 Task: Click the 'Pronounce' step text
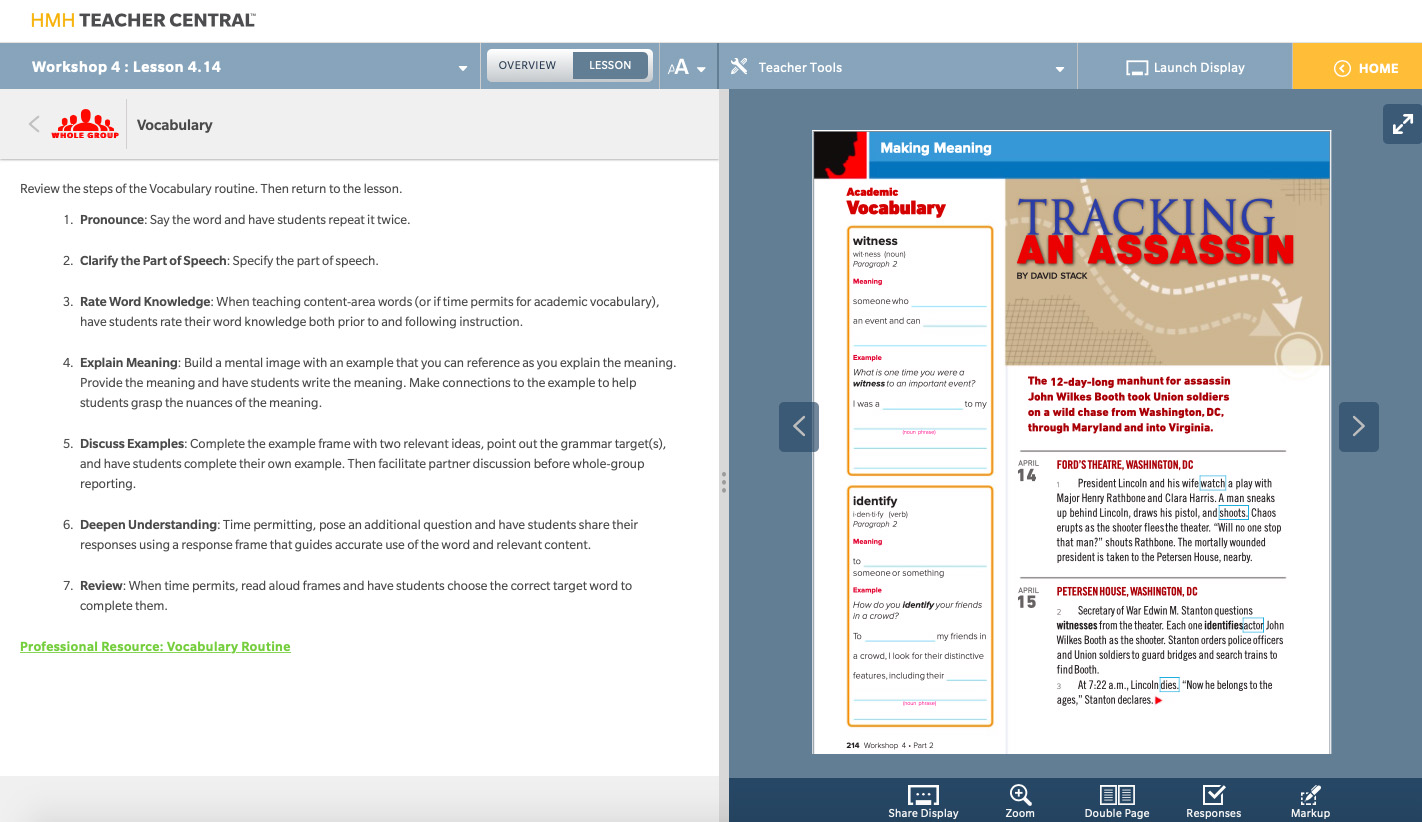click(245, 220)
